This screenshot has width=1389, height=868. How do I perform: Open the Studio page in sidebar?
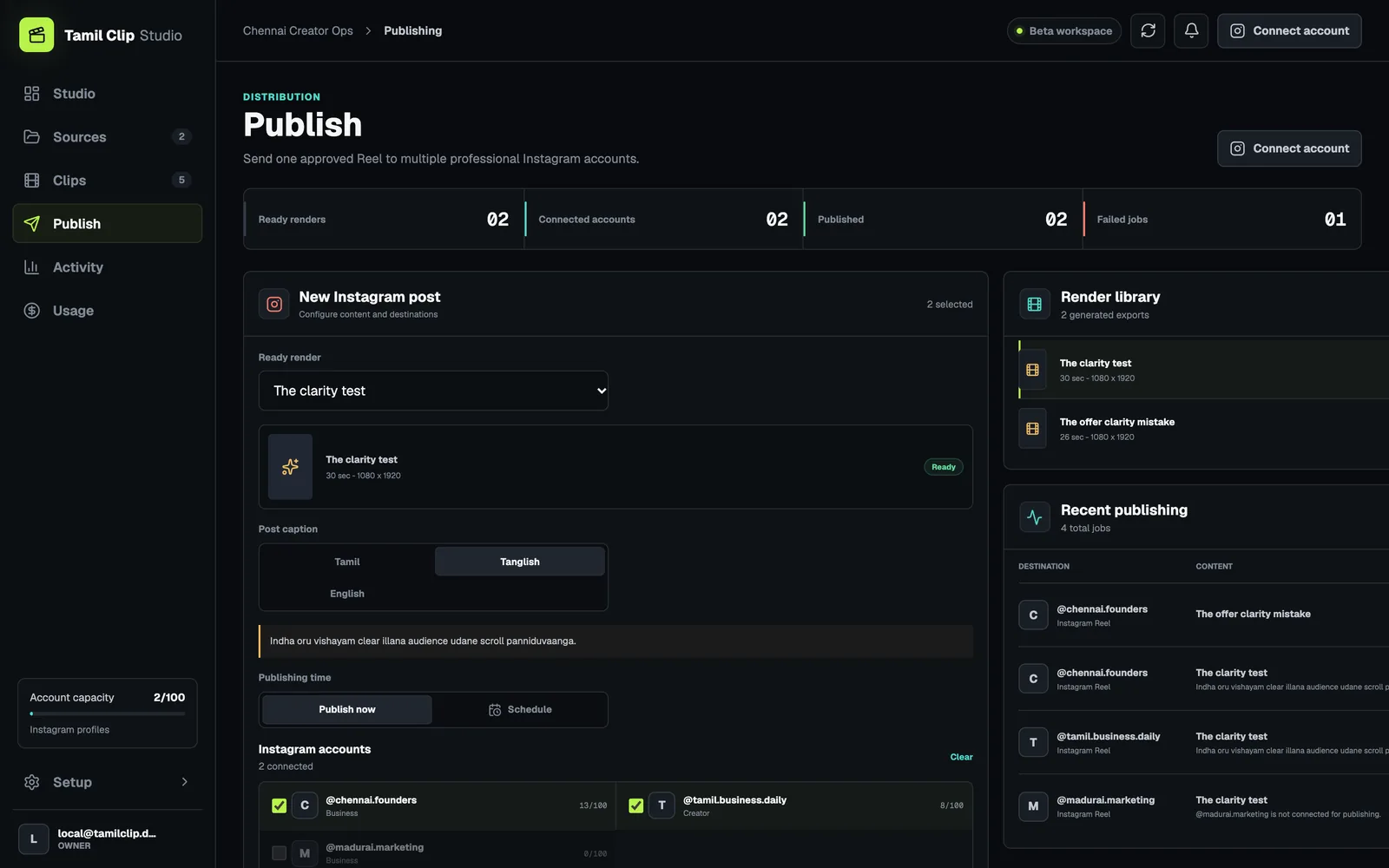(x=108, y=94)
